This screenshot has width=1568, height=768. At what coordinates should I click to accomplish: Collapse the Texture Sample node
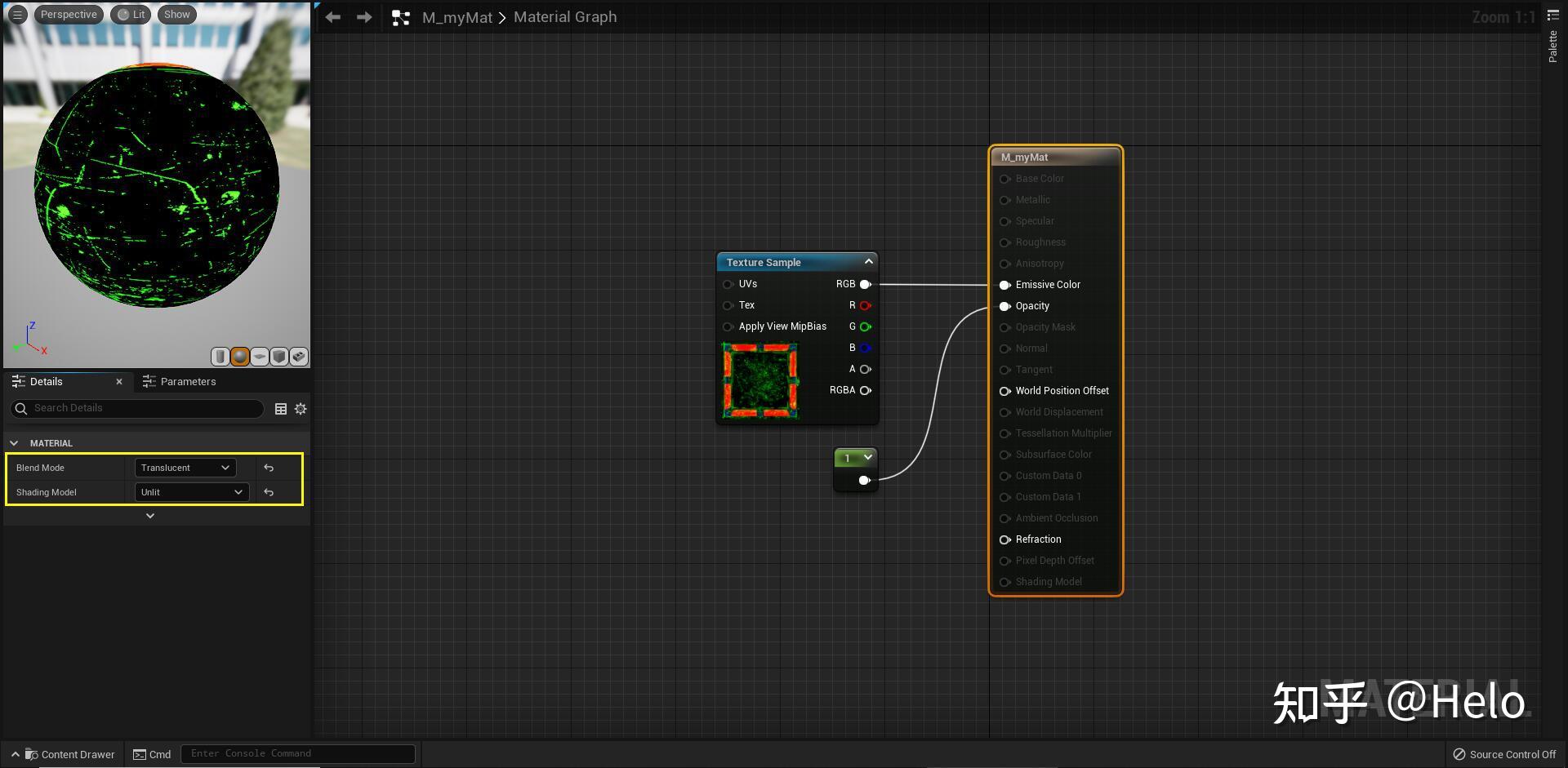pyautogui.click(x=868, y=261)
